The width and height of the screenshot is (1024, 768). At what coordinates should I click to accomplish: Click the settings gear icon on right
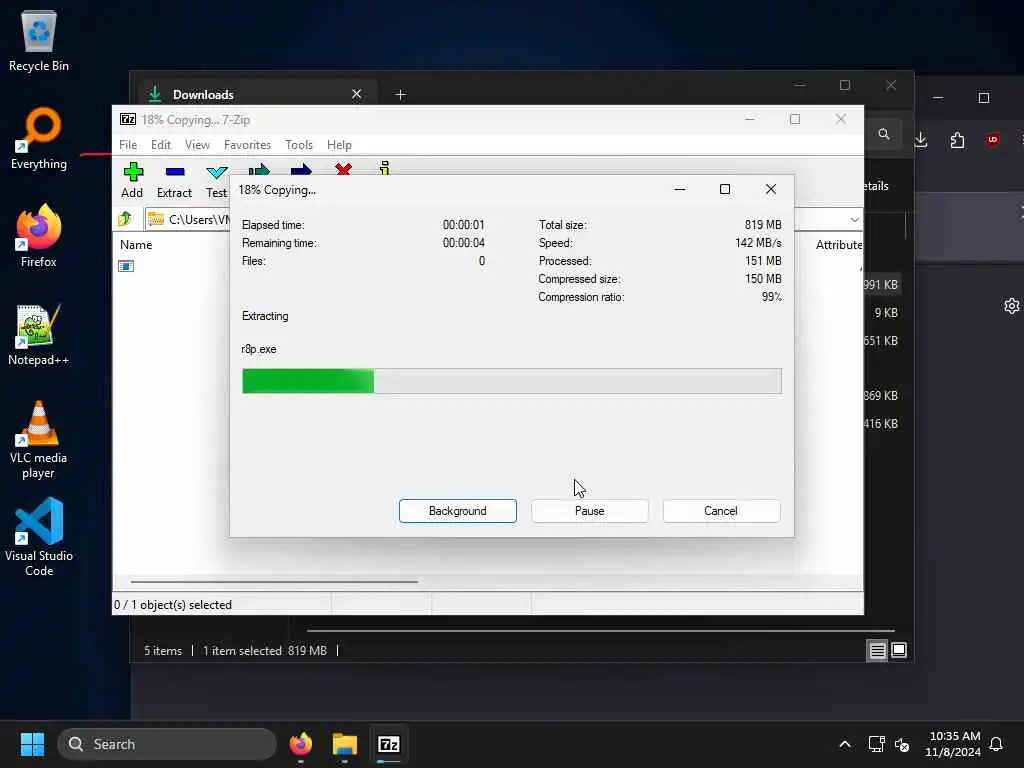1012,306
